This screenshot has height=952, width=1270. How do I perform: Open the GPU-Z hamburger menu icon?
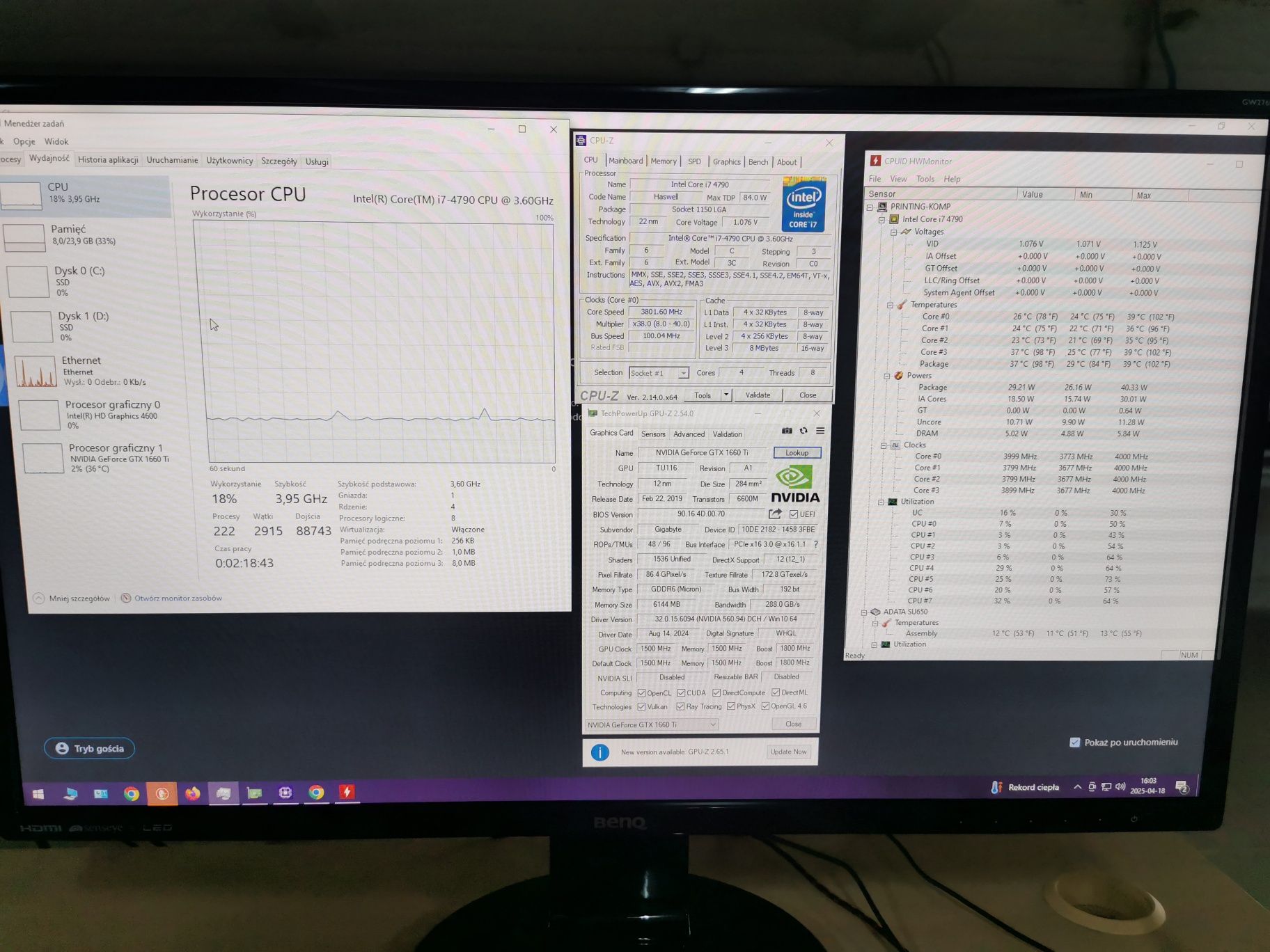click(x=820, y=431)
